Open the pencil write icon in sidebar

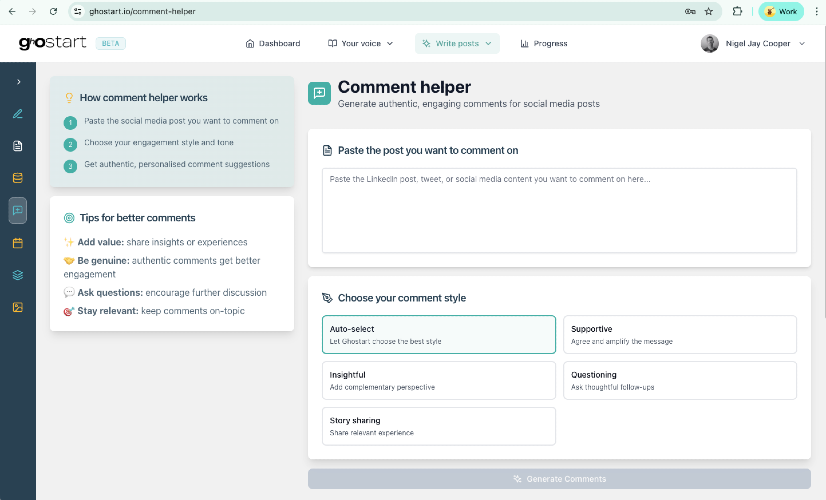tap(18, 114)
